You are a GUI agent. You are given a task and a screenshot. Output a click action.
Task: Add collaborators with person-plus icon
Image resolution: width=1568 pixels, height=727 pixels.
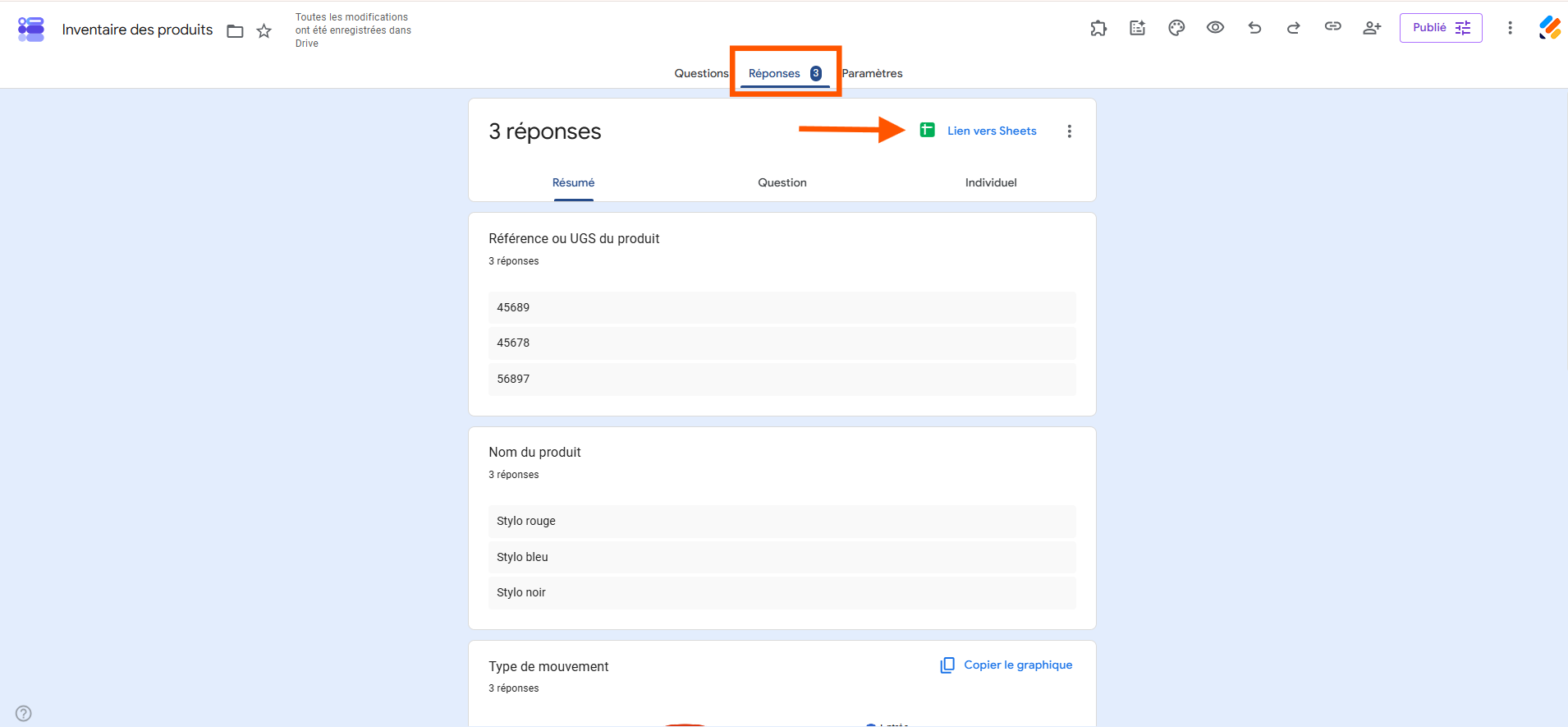pyautogui.click(x=1372, y=28)
